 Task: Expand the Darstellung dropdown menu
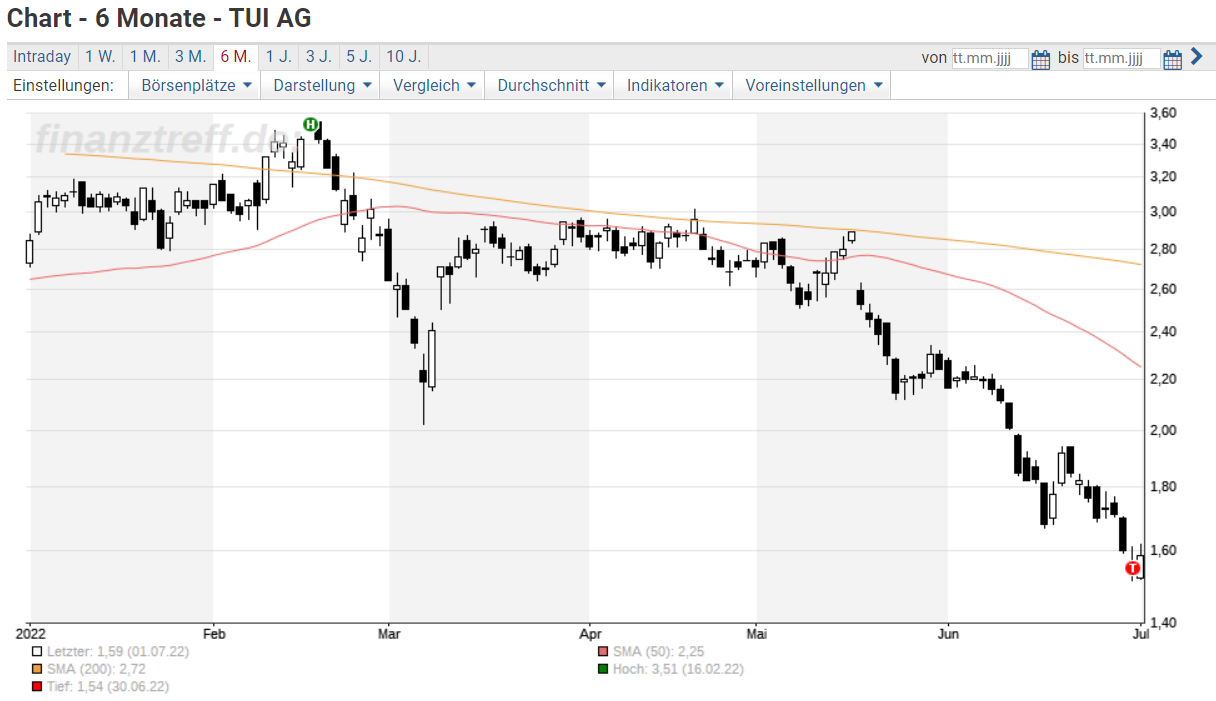tap(321, 86)
